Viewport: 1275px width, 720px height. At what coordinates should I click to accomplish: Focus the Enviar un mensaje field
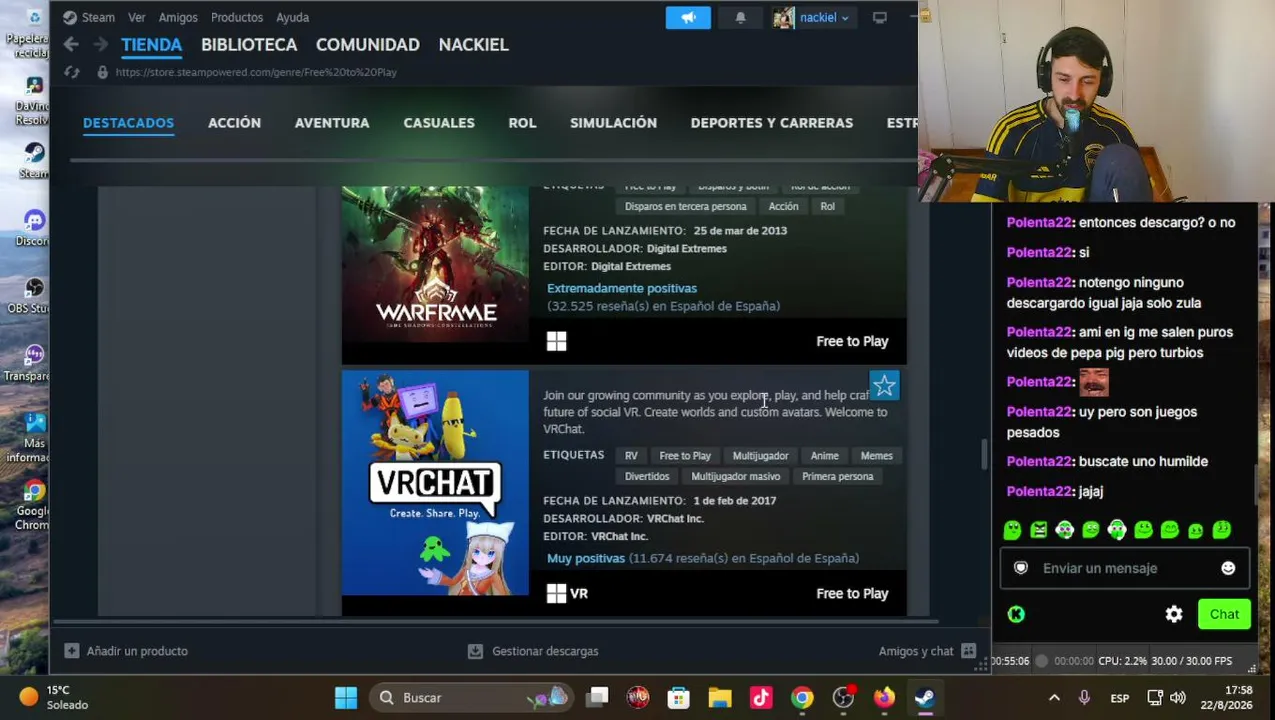[x=1125, y=568]
